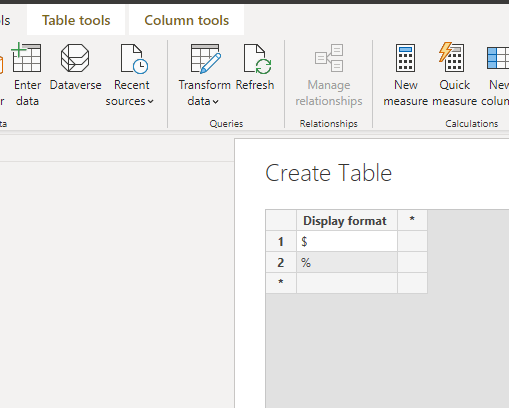Click the 'Dataverse' button label

75,85
